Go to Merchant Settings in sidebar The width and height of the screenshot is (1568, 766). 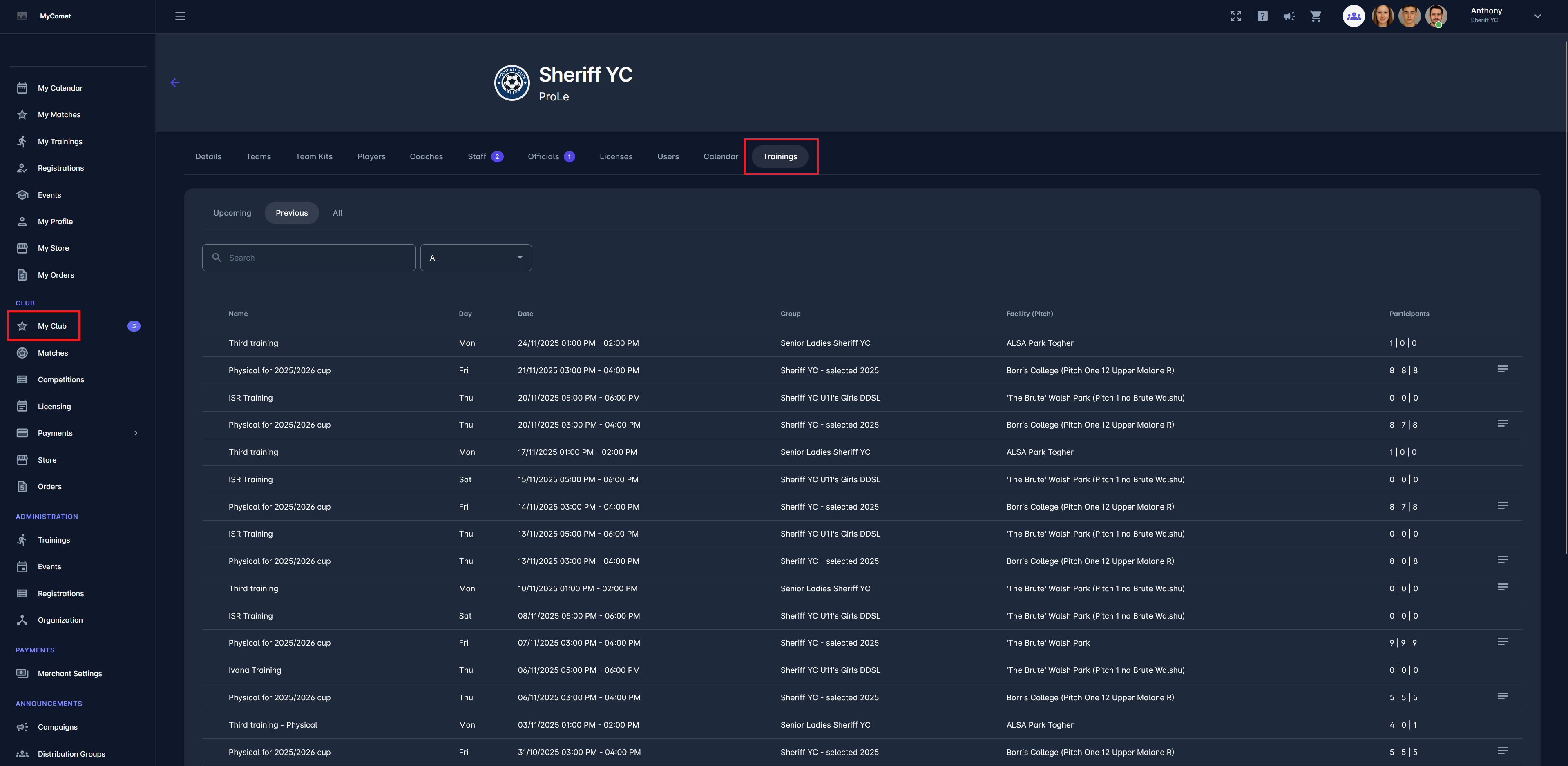[x=69, y=674]
